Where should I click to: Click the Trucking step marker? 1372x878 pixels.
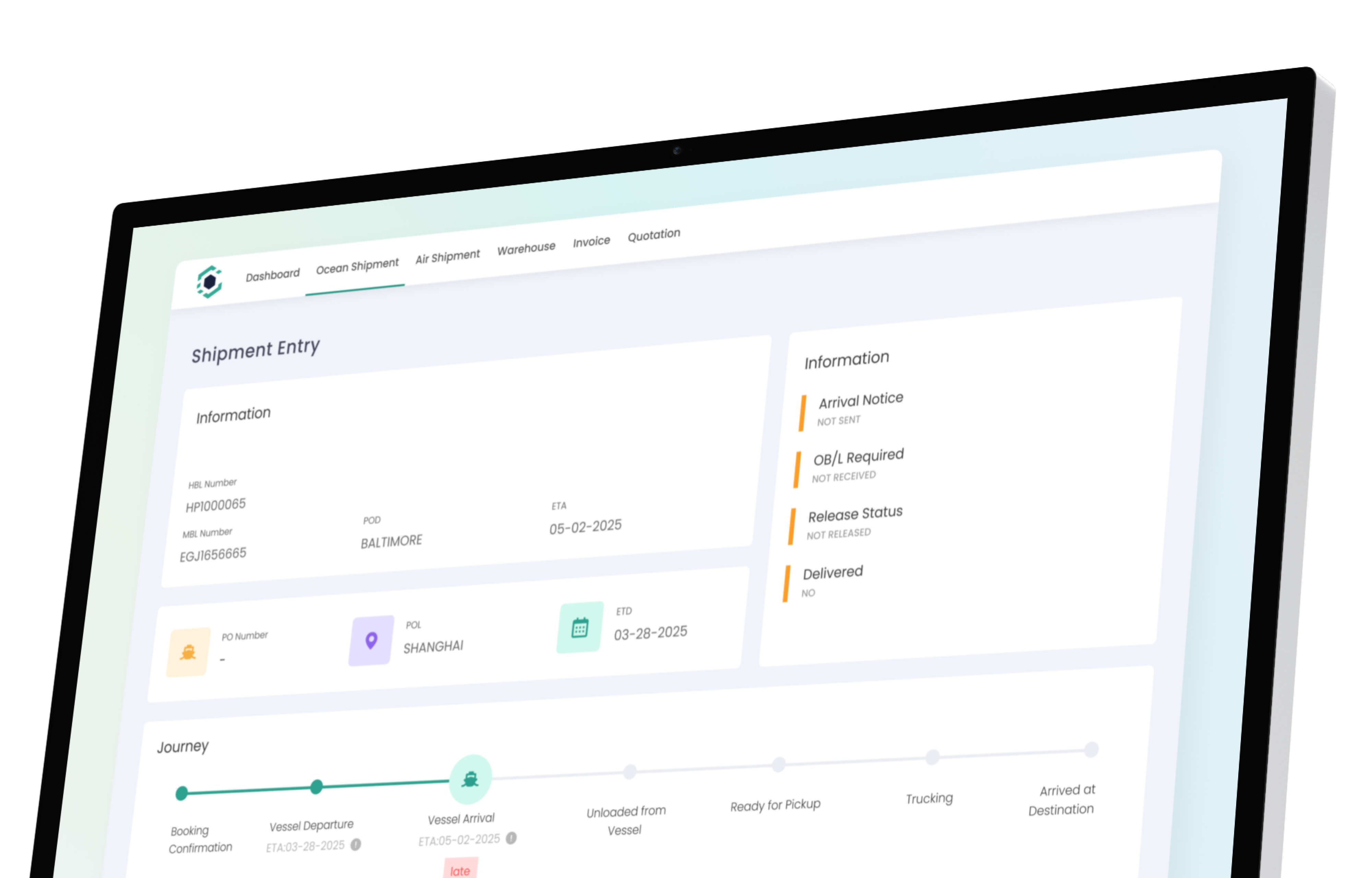click(x=932, y=757)
